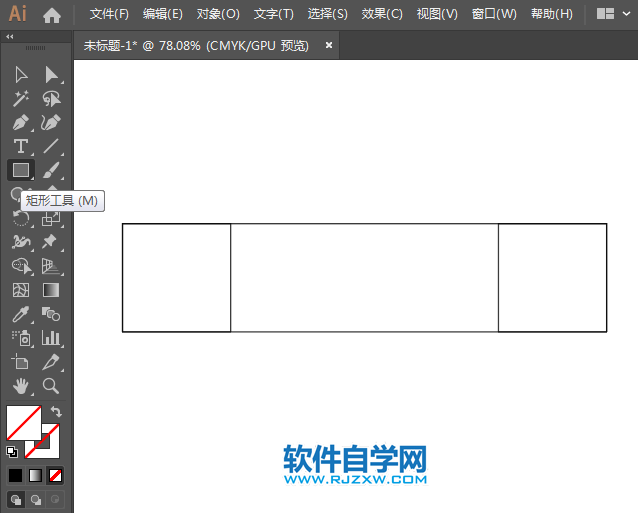Open the 效果(C) menu
Image resolution: width=638 pixels, height=513 pixels.
[382, 14]
